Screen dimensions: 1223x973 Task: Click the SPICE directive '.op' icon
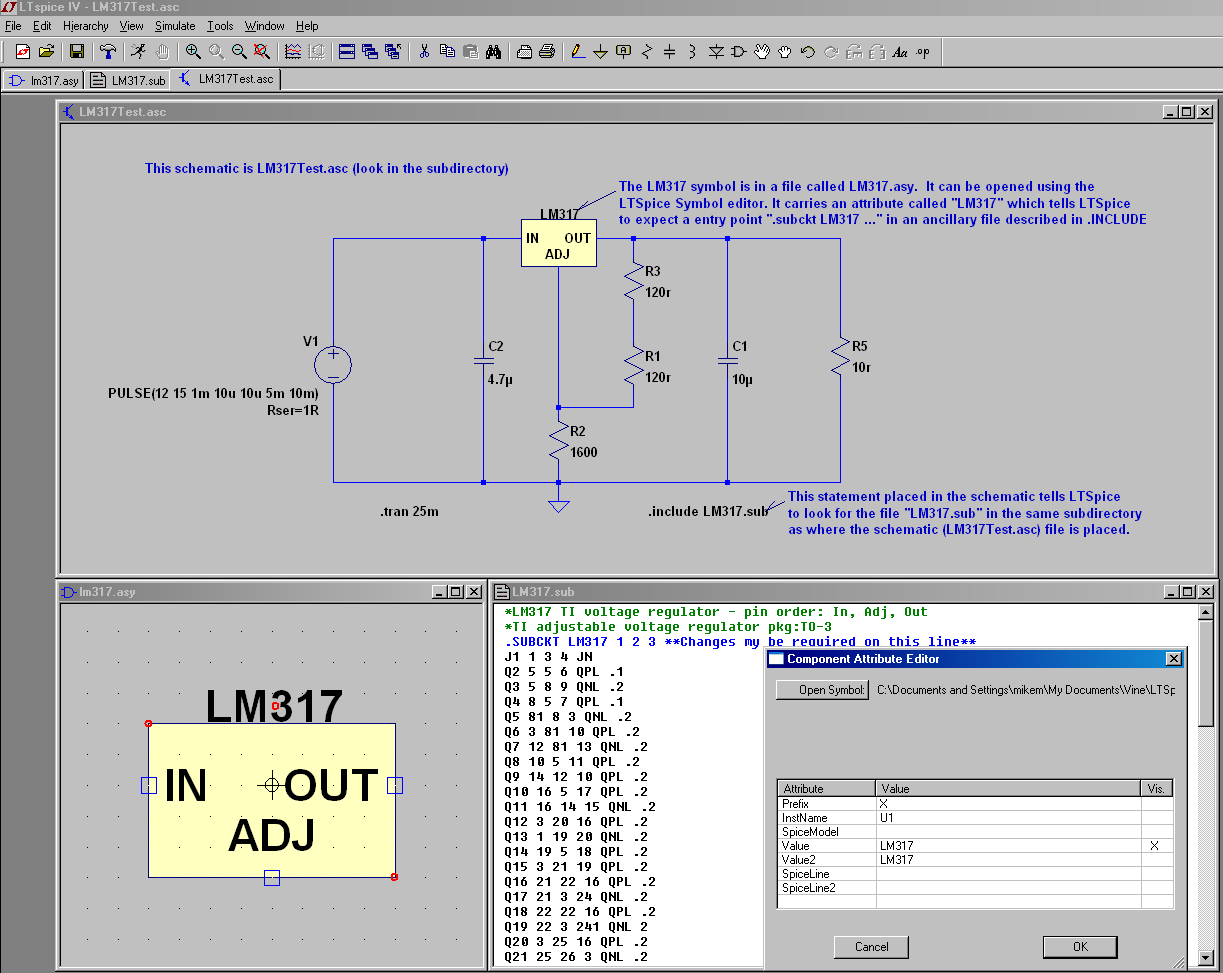923,52
